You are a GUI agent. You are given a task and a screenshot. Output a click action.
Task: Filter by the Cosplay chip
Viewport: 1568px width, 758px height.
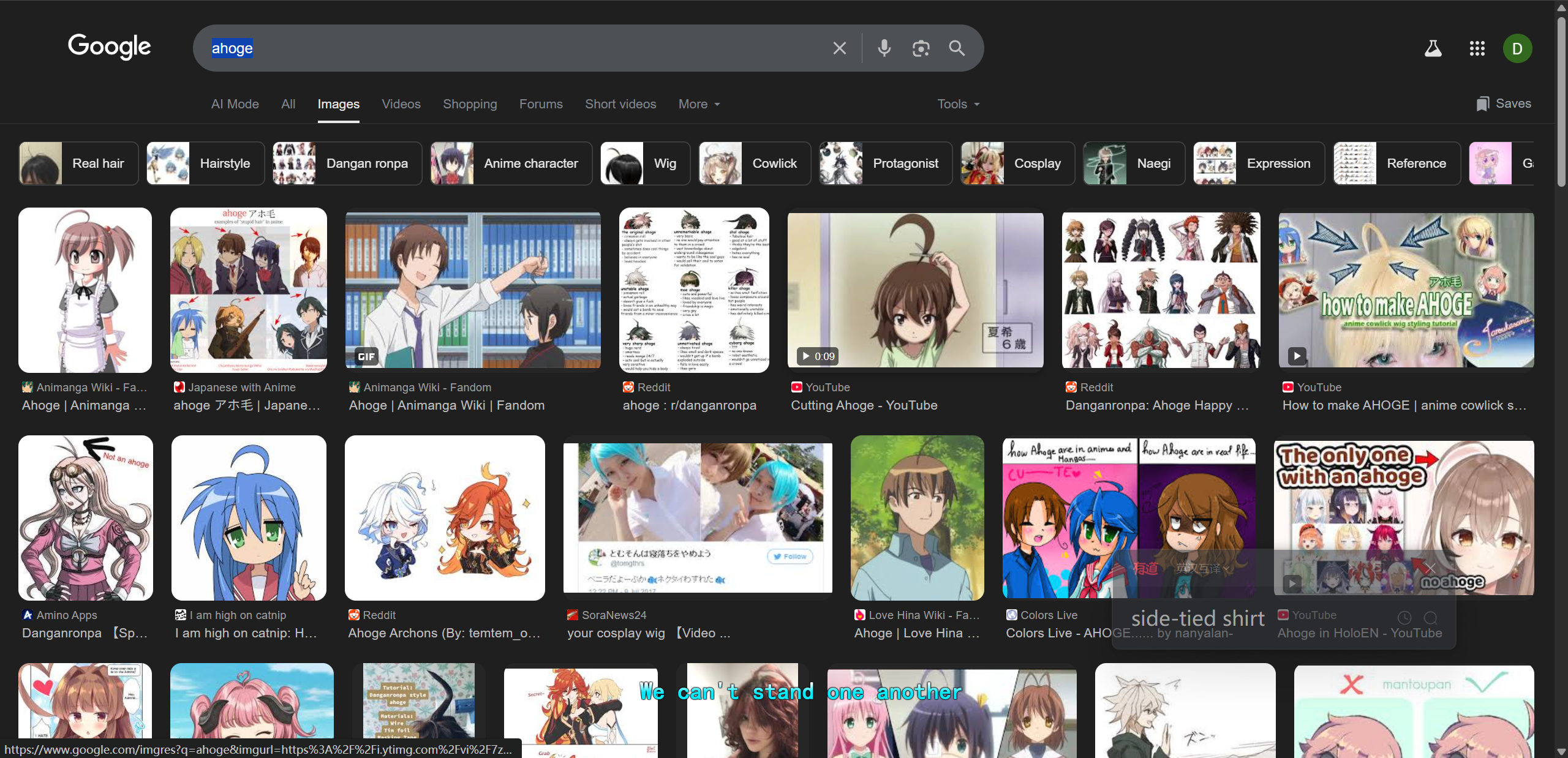(1017, 163)
